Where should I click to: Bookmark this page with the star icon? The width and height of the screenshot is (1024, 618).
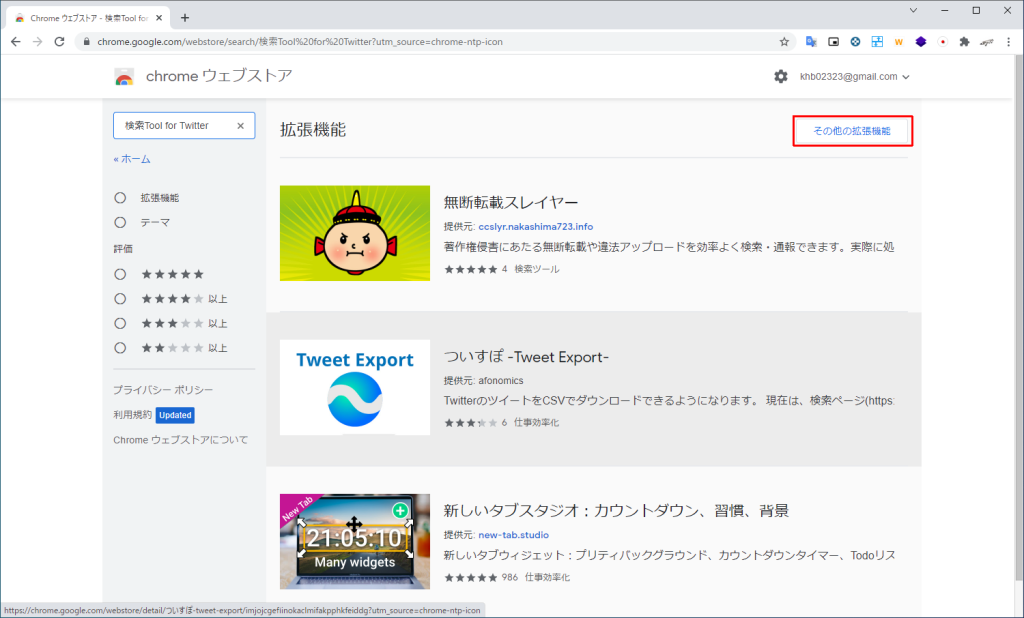point(784,41)
